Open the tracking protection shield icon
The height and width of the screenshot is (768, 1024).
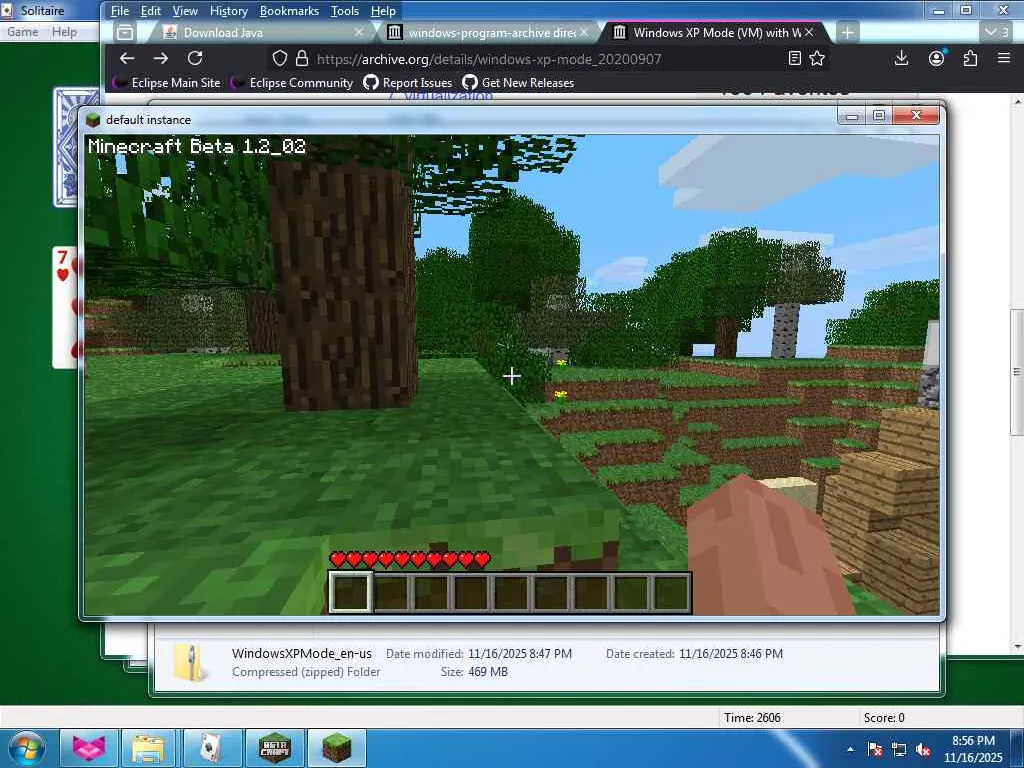coord(280,59)
